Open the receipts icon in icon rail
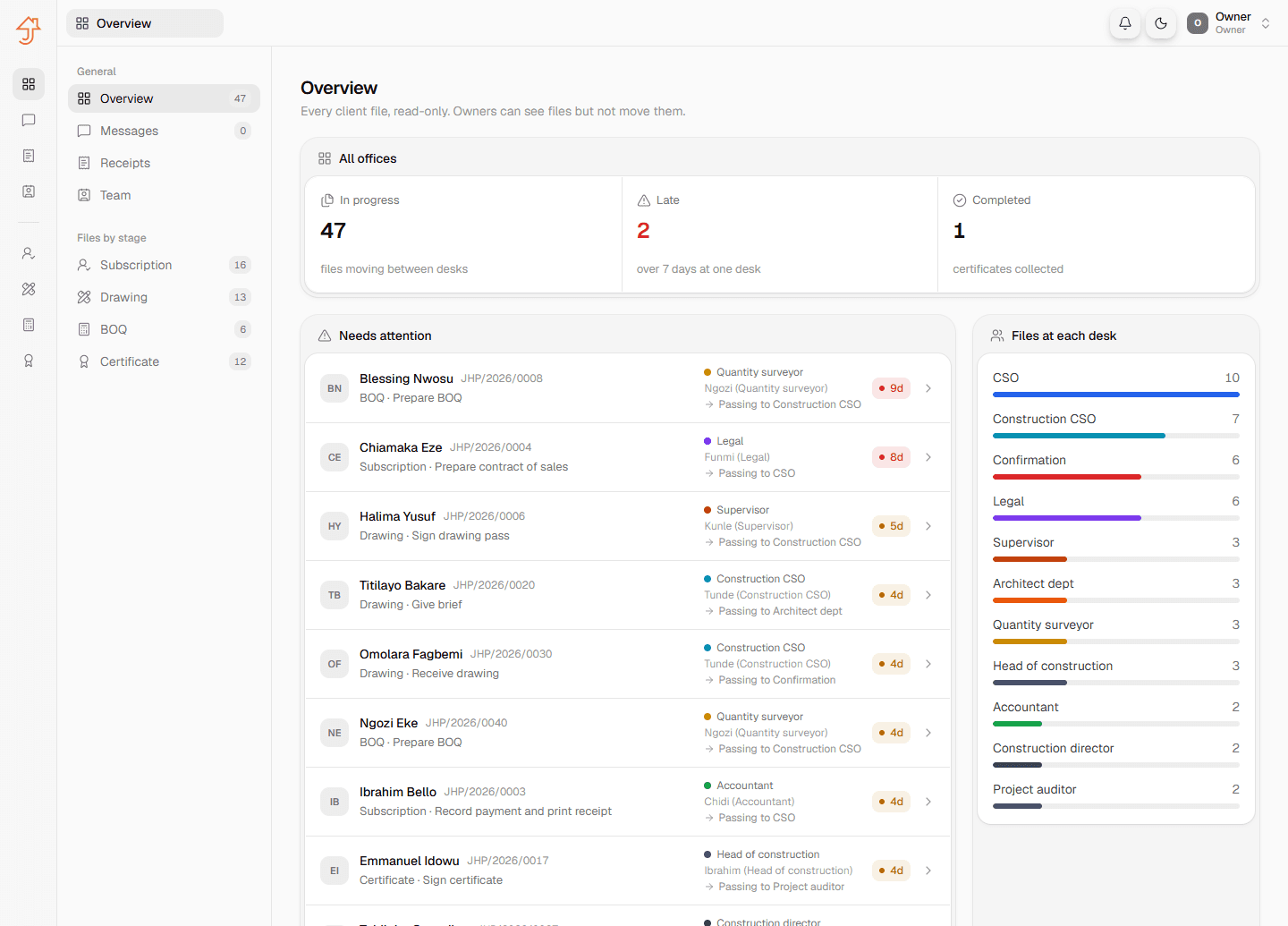1288x926 pixels. 29,156
